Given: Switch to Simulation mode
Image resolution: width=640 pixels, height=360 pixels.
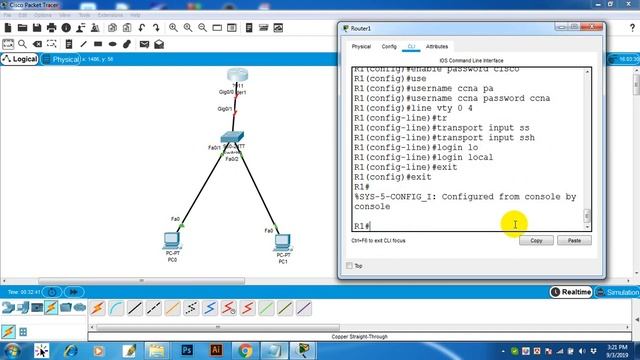Looking at the screenshot, I should [x=618, y=292].
